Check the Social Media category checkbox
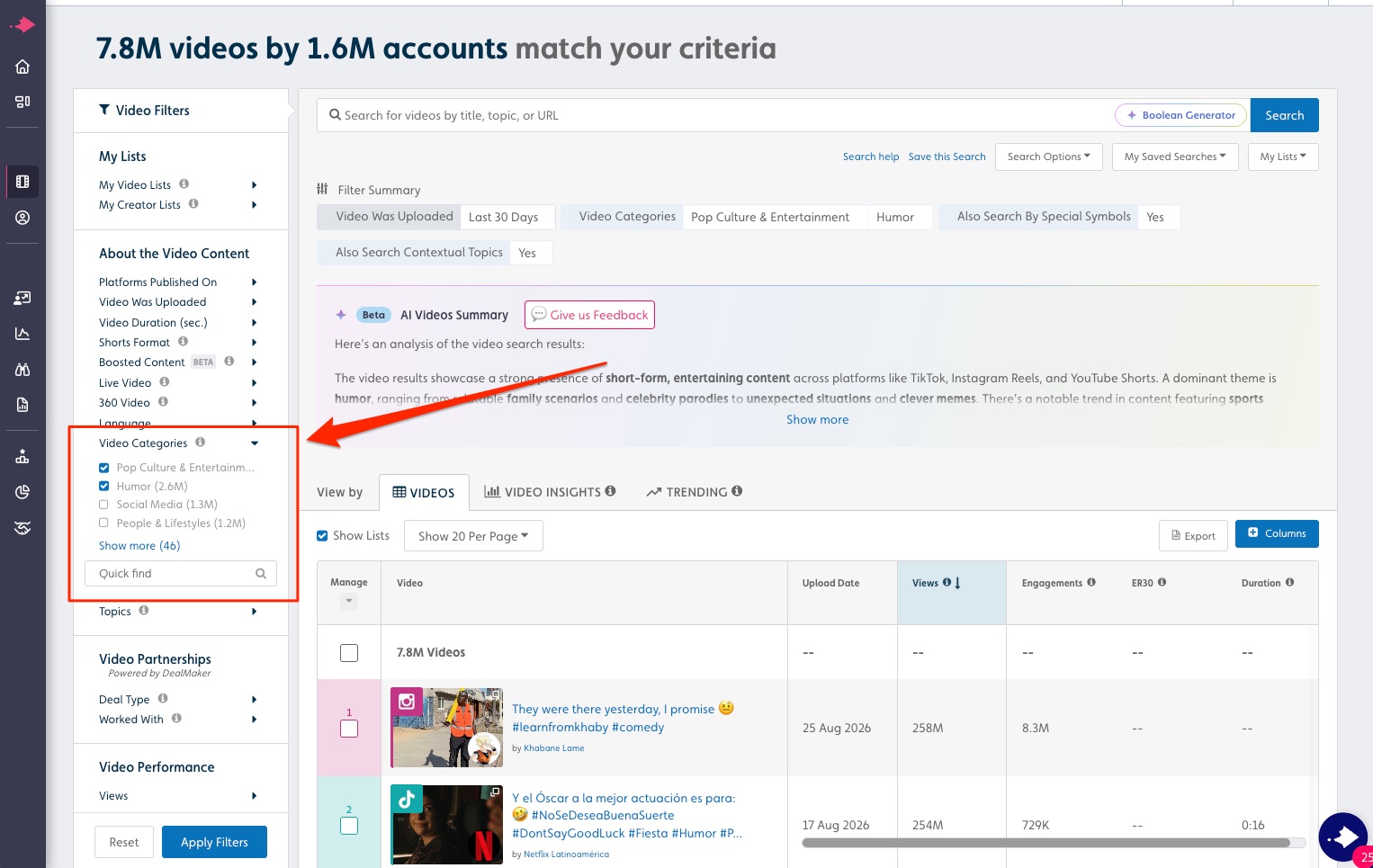The width and height of the screenshot is (1373, 868). (104, 505)
